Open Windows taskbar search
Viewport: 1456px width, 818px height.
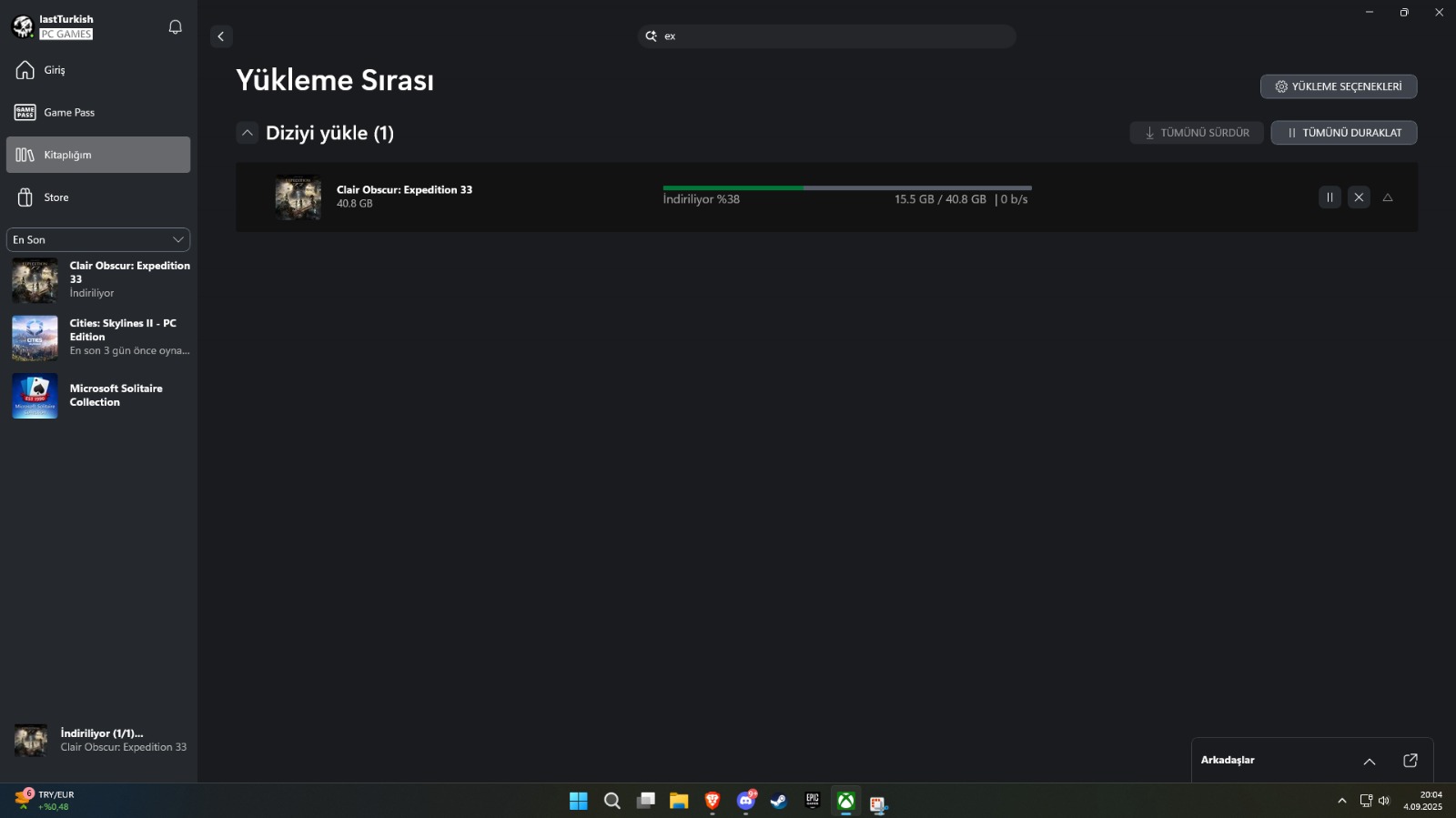(x=612, y=801)
